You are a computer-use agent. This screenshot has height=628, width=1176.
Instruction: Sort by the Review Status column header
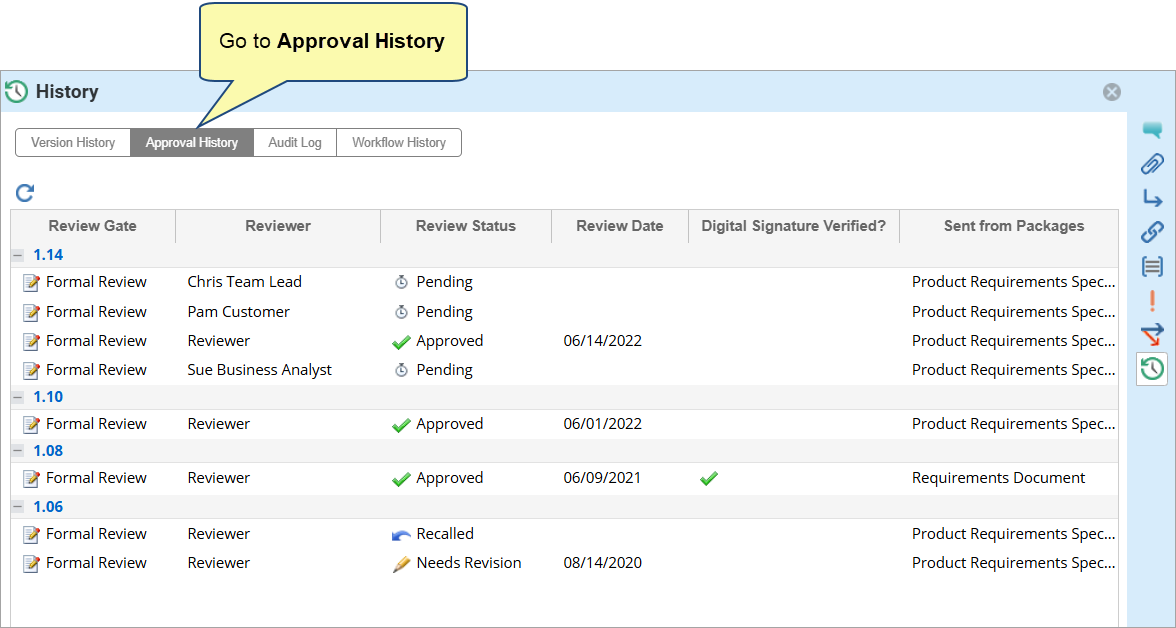(x=465, y=226)
